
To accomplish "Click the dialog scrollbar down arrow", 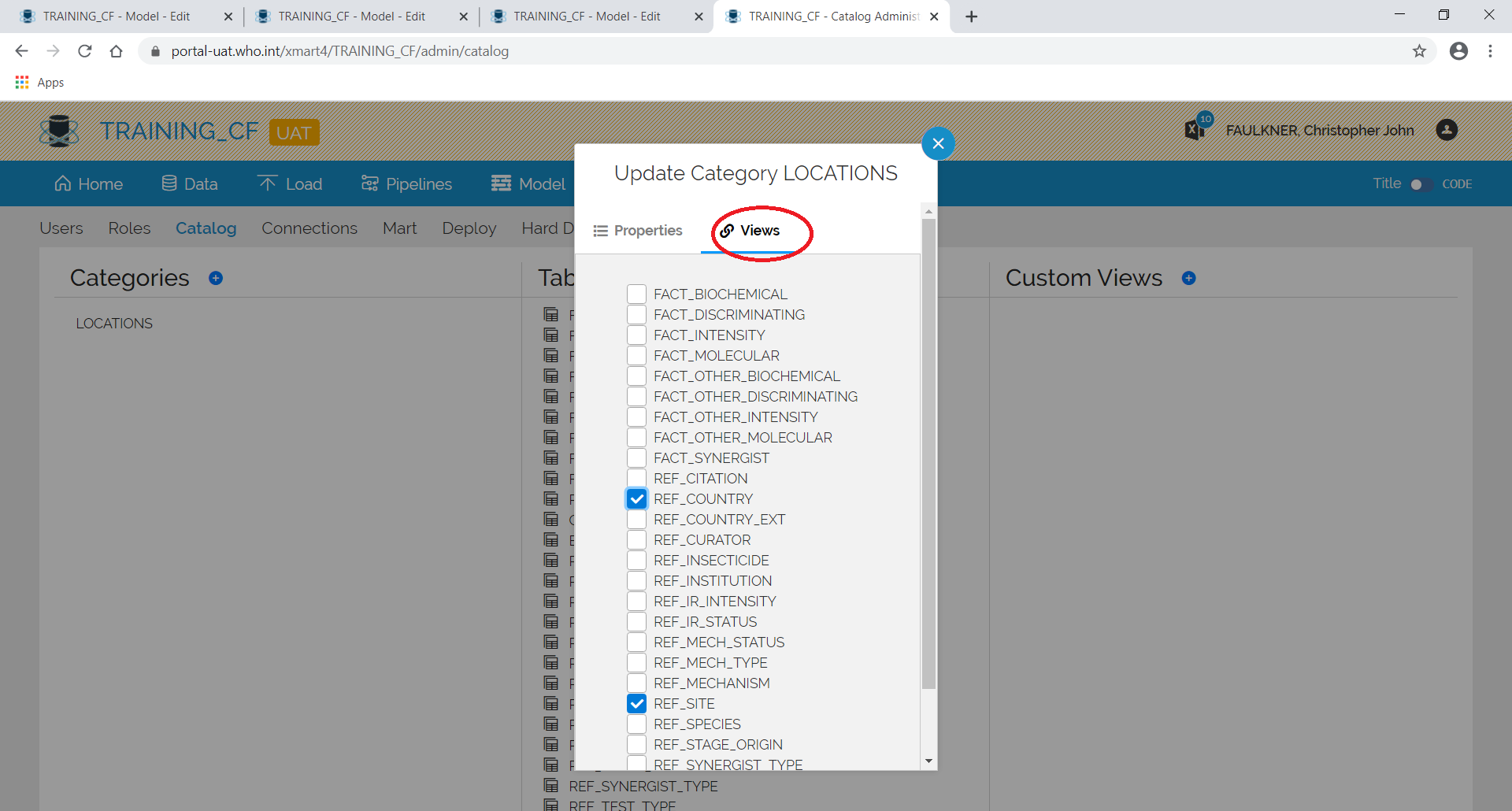I will pyautogui.click(x=928, y=761).
